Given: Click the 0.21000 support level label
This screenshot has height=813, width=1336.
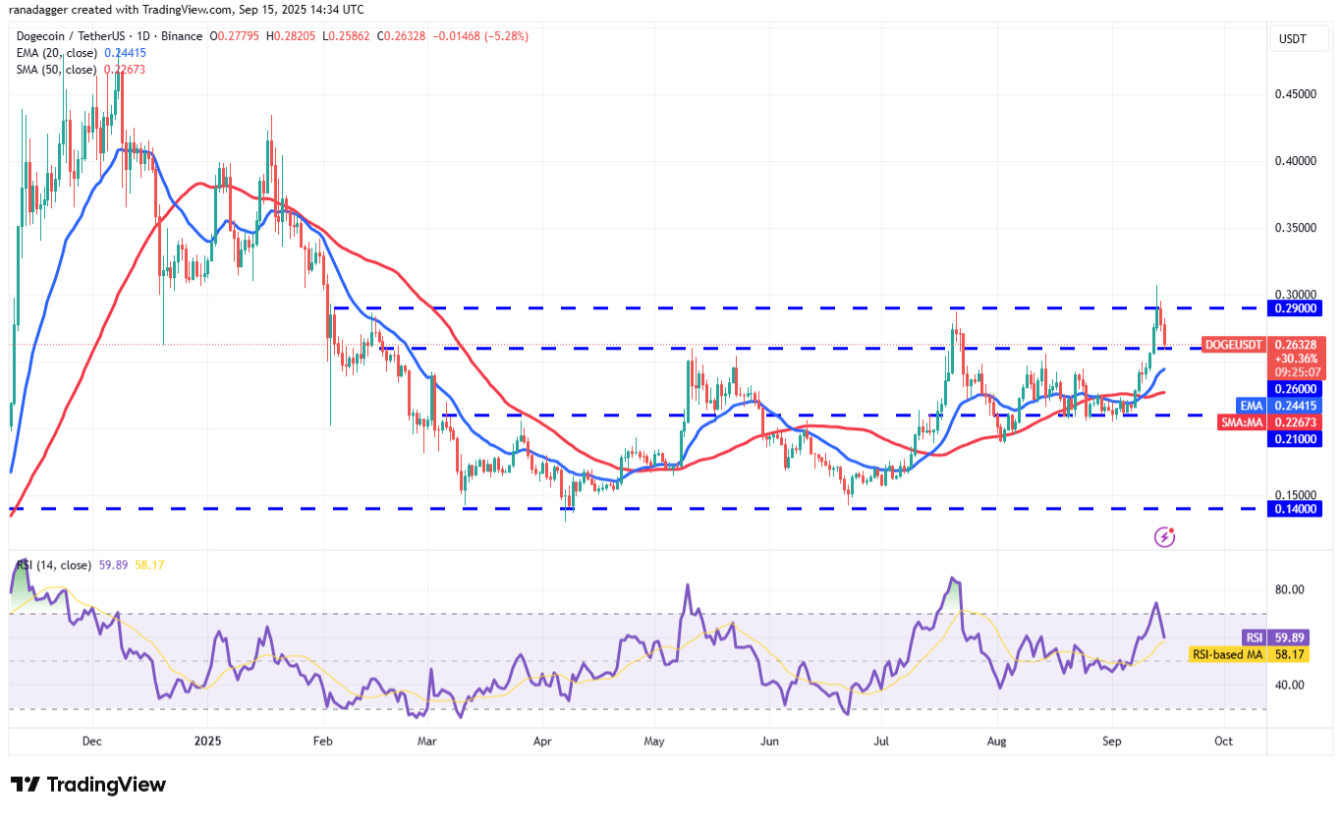Looking at the screenshot, I should 1297,439.
